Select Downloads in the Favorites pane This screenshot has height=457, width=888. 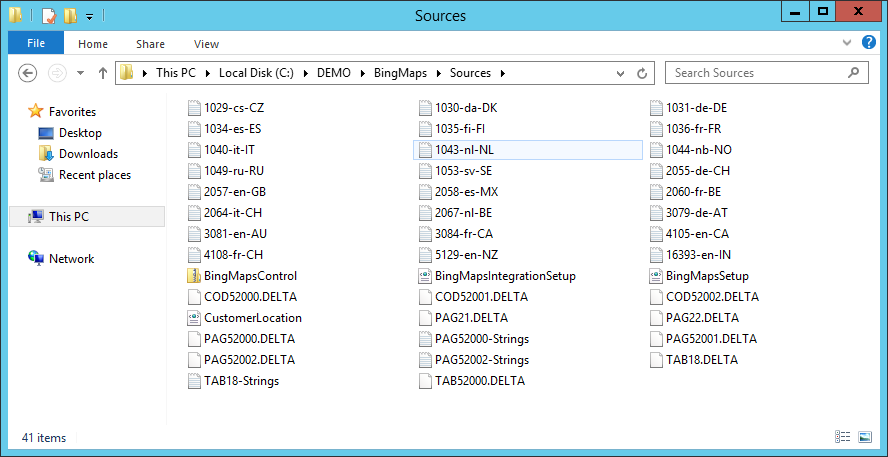point(88,154)
